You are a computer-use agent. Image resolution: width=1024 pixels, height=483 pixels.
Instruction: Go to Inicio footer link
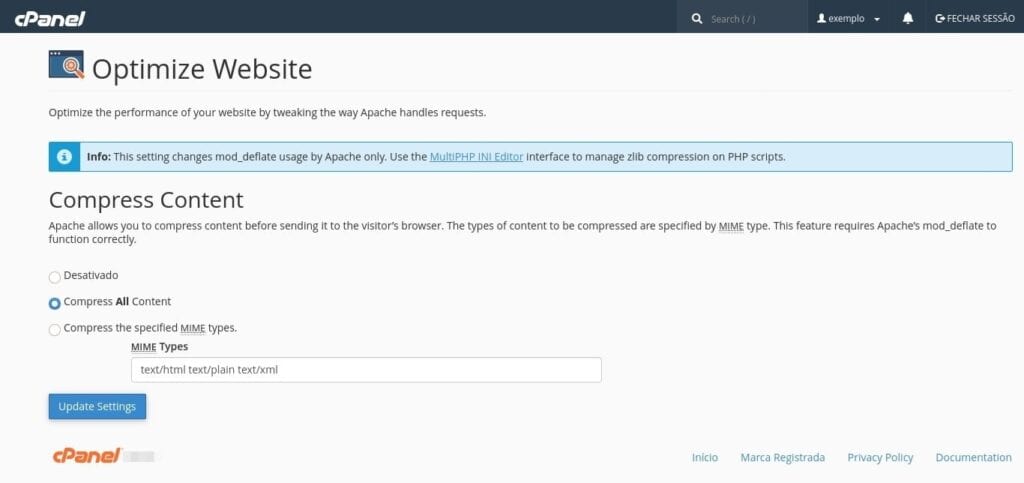(705, 458)
